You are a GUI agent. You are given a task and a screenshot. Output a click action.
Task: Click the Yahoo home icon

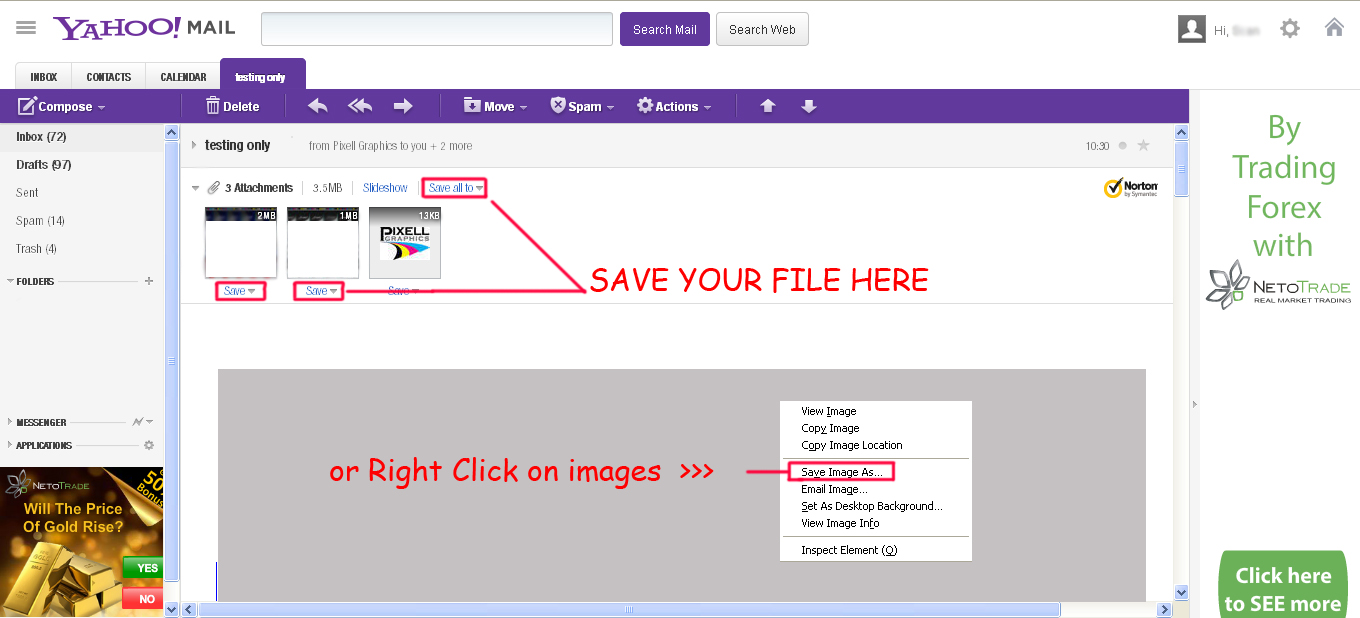coord(1334,28)
